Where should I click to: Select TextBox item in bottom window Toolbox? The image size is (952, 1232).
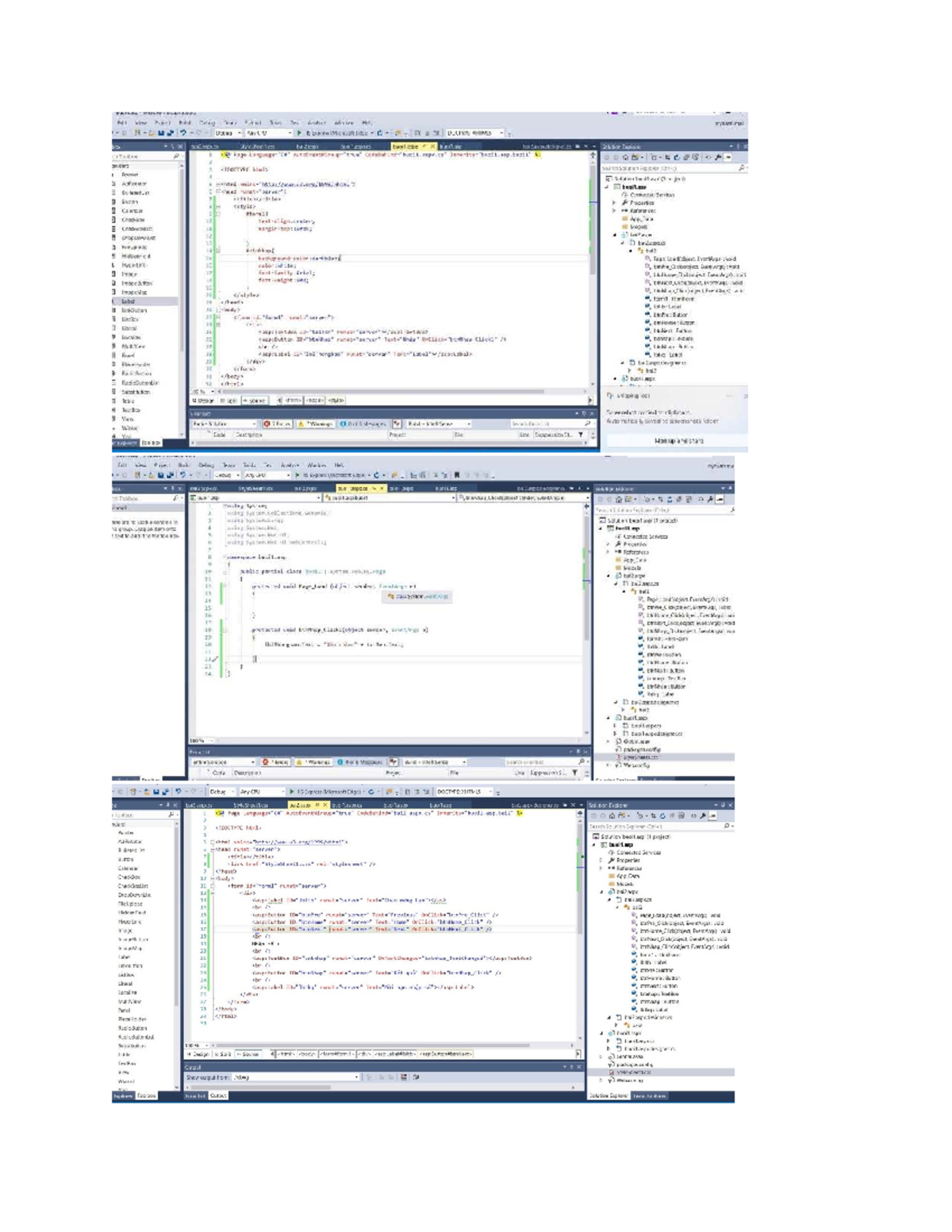click(x=128, y=1064)
